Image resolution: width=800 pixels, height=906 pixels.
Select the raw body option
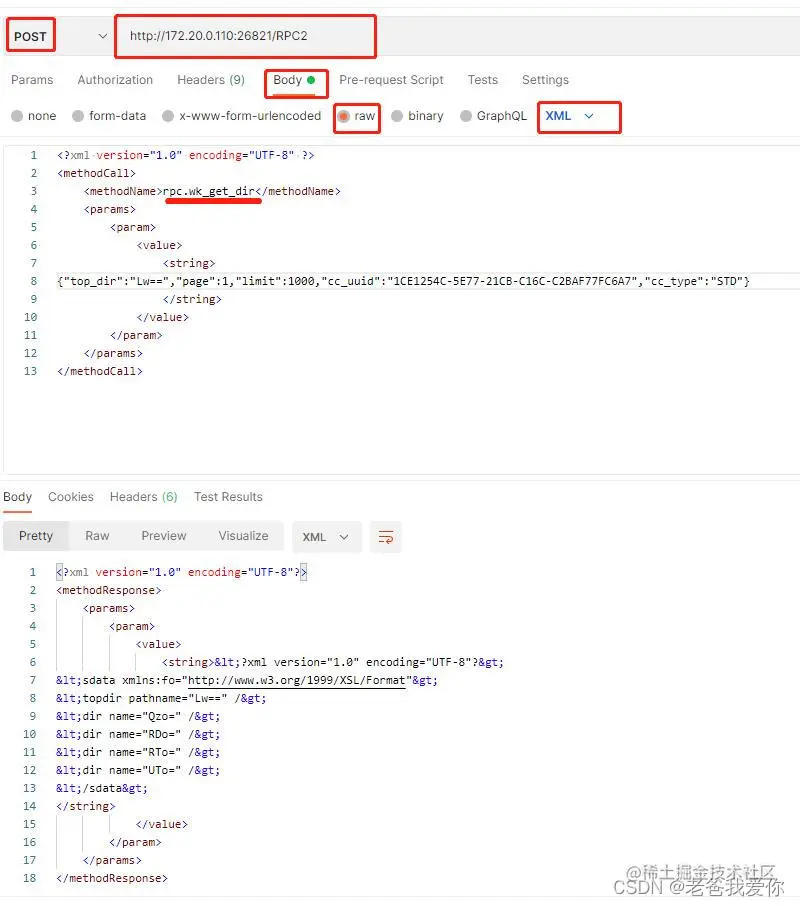[356, 116]
